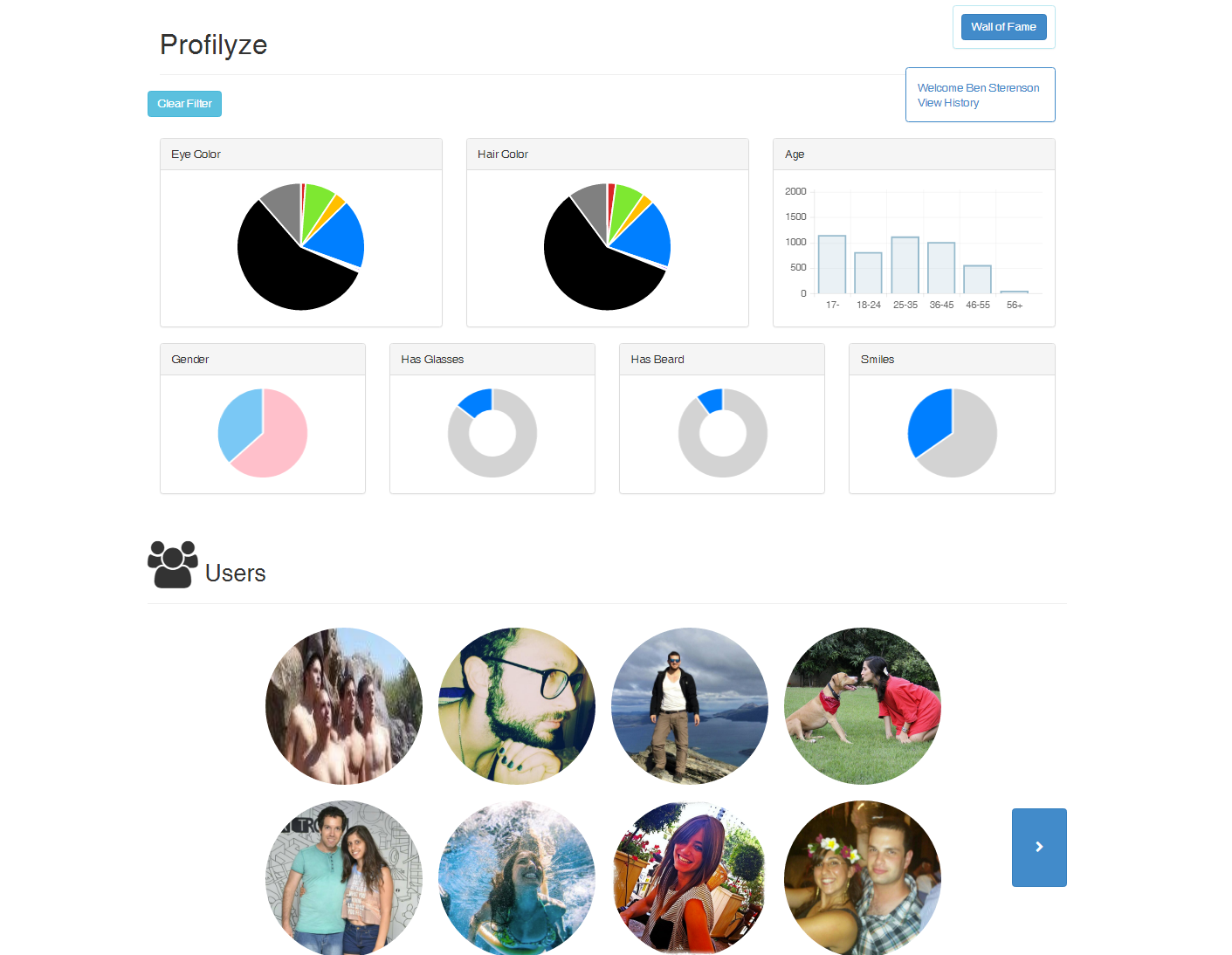Open user photo of woman kissing dog
The image size is (1232, 955).
pos(863,706)
